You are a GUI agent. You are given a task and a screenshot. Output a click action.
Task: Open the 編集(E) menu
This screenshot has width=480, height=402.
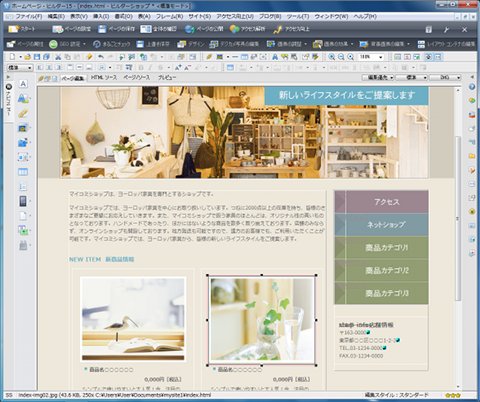coord(56,16)
